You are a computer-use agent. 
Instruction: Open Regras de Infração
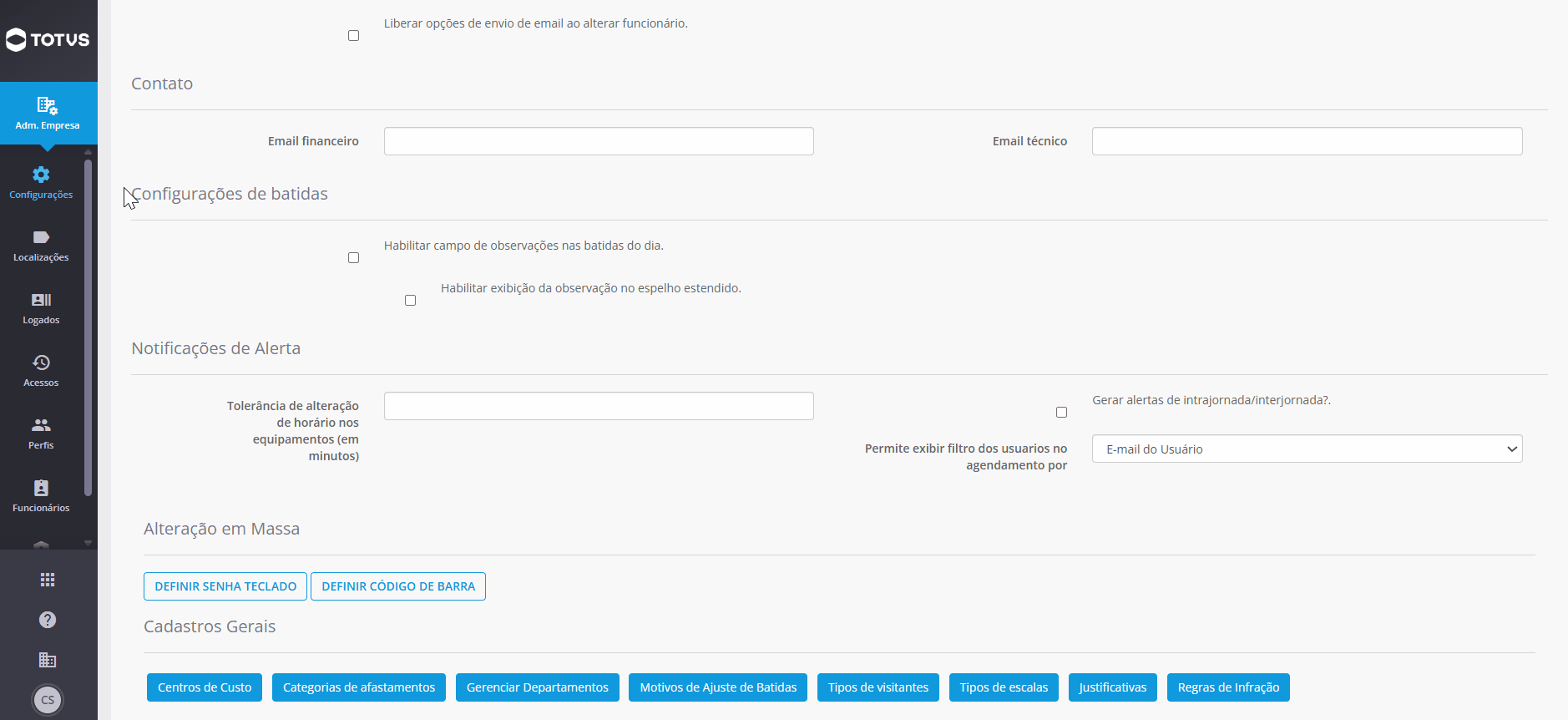[x=1229, y=687]
